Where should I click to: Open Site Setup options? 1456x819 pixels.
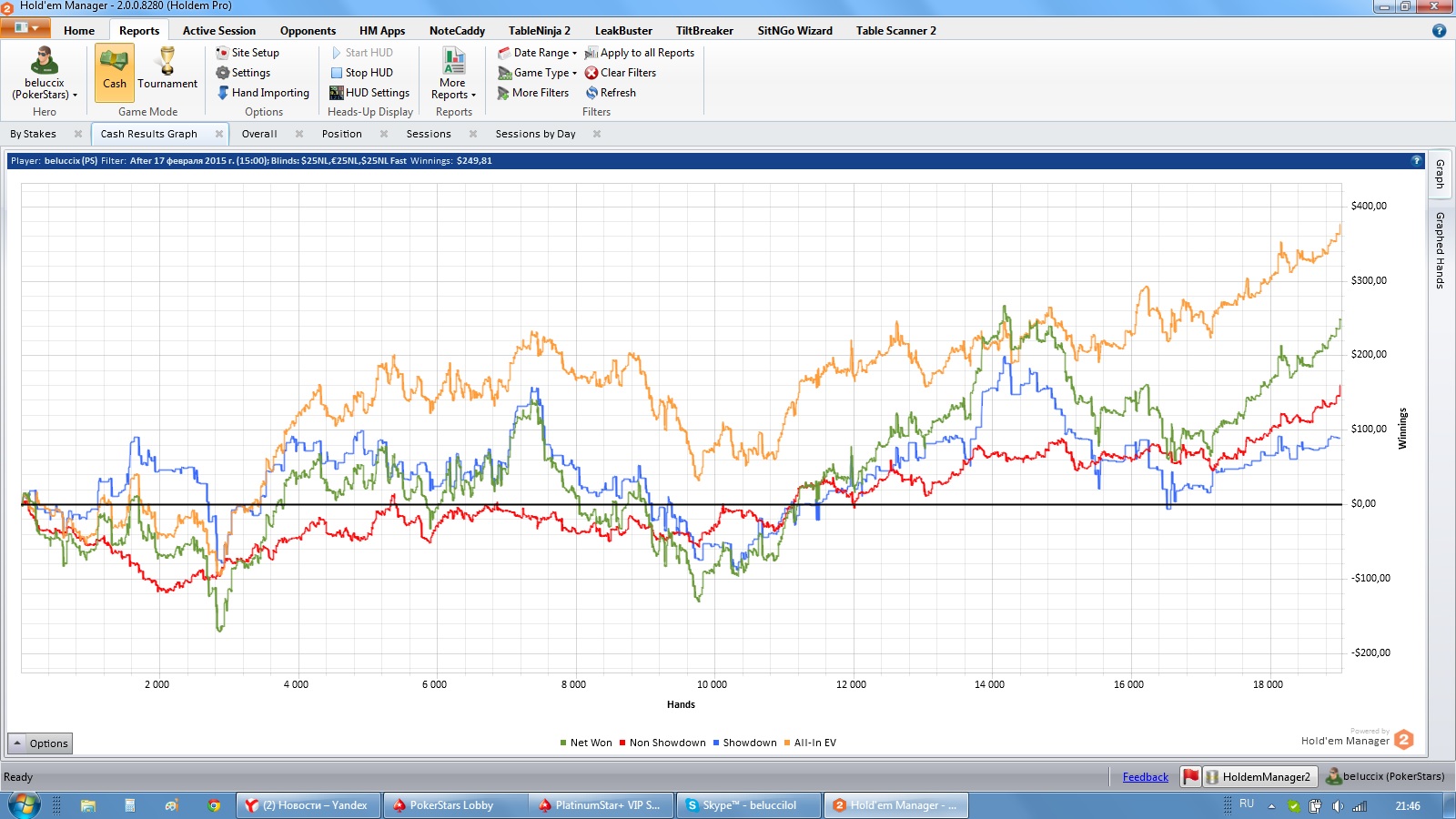point(248,53)
